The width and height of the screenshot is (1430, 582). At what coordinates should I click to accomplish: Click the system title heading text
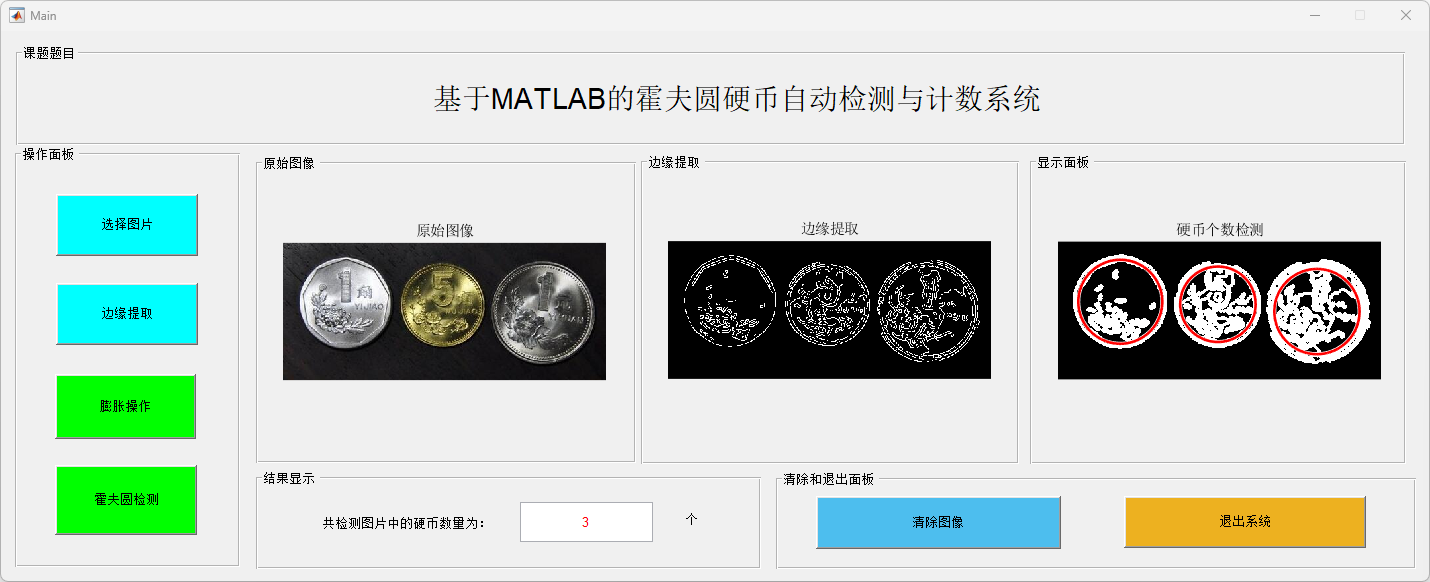(737, 99)
